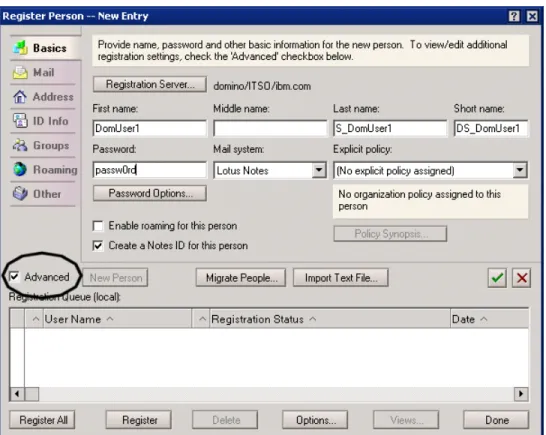546x435 pixels.
Task: Click the Last name input field
Action: coord(390,129)
